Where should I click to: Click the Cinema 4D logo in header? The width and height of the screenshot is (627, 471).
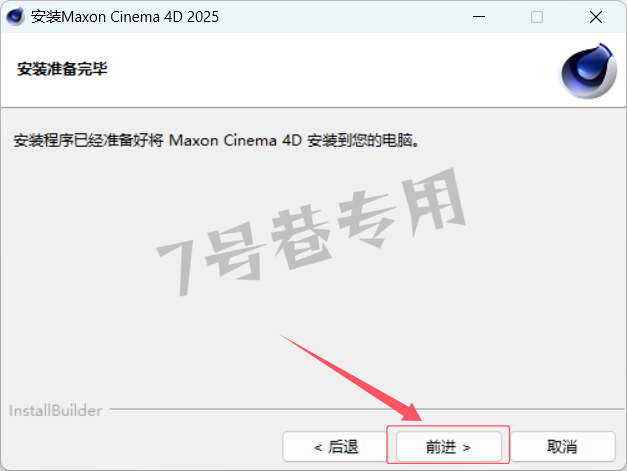587,70
